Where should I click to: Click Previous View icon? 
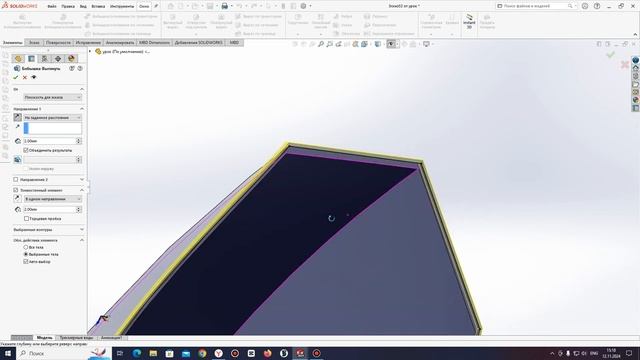pos(339,44)
